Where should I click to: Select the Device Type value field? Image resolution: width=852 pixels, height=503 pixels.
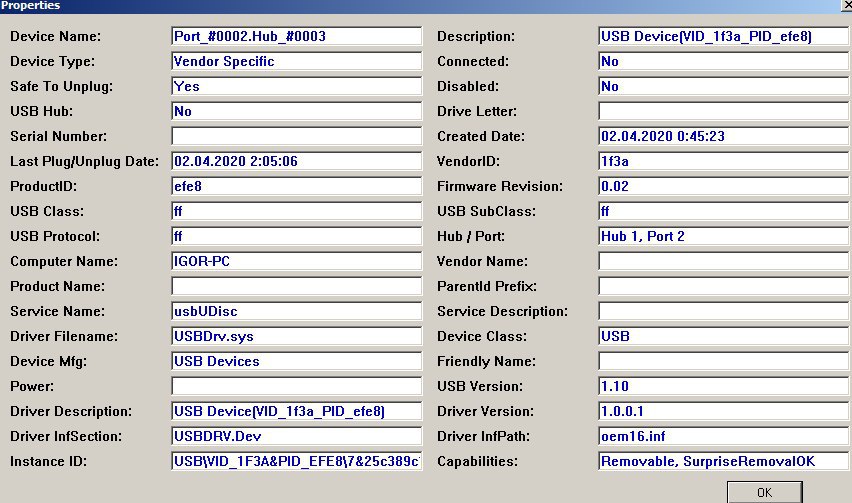[297, 61]
